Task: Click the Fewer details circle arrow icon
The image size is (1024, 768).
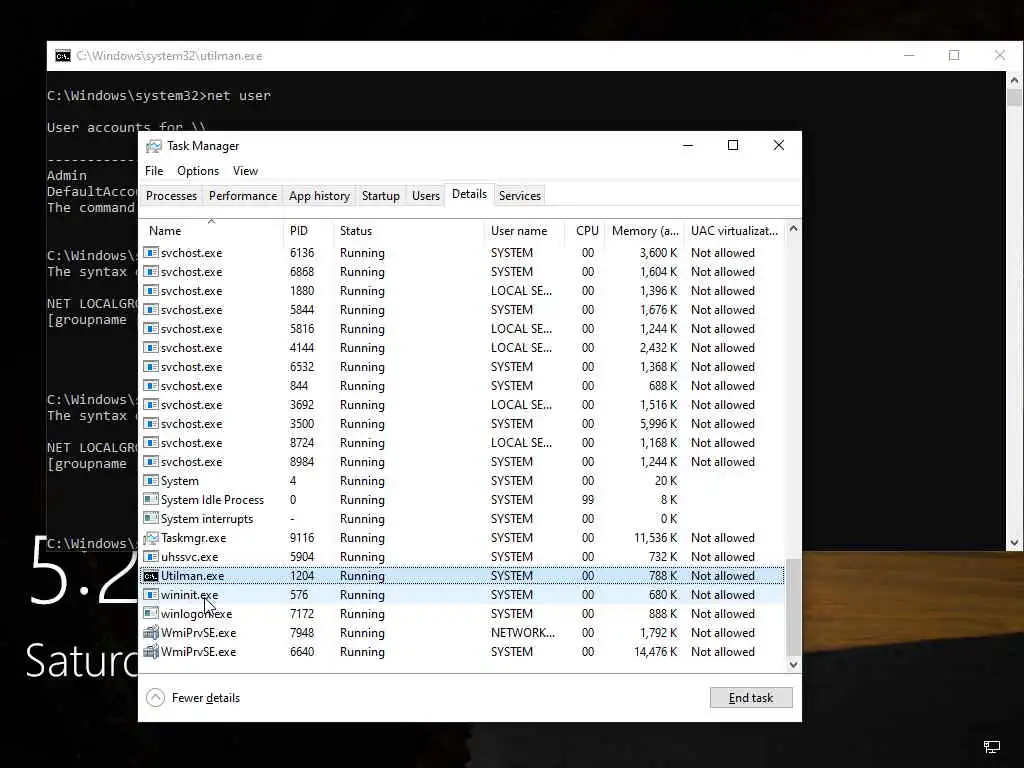Action: tap(155, 698)
